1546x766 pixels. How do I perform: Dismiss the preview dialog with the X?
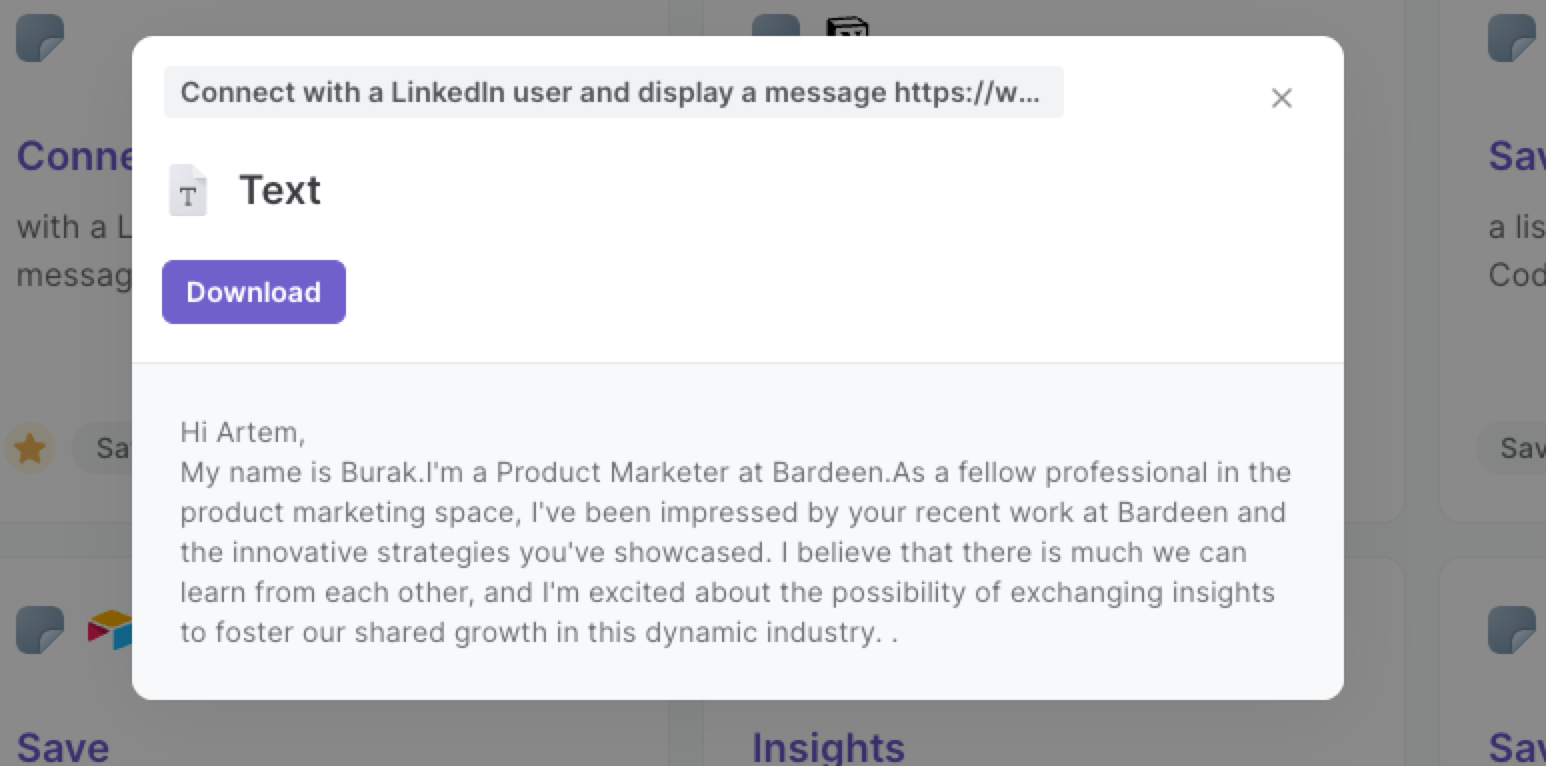tap(1282, 98)
